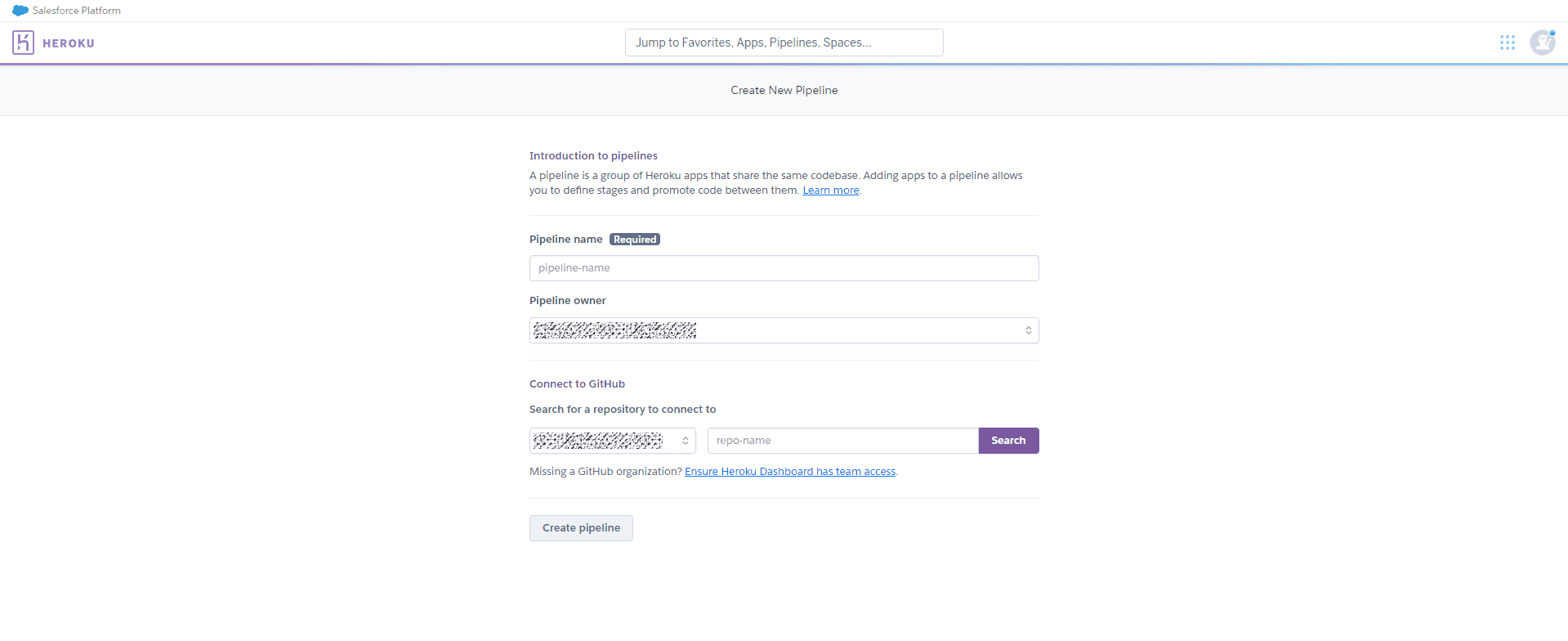Click the Connect to GitHub section heading
The height and width of the screenshot is (641, 1568).
tap(577, 384)
